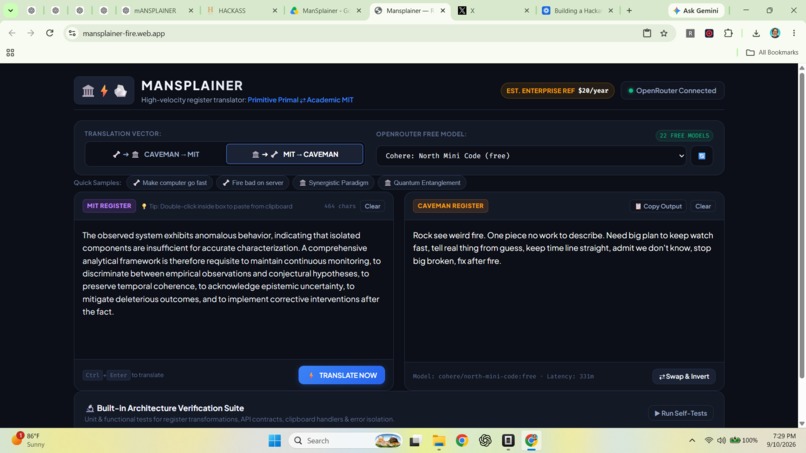Click 'EST. ENTERPRISE REF $20/year' badge
This screenshot has width=806, height=453.
click(557, 90)
